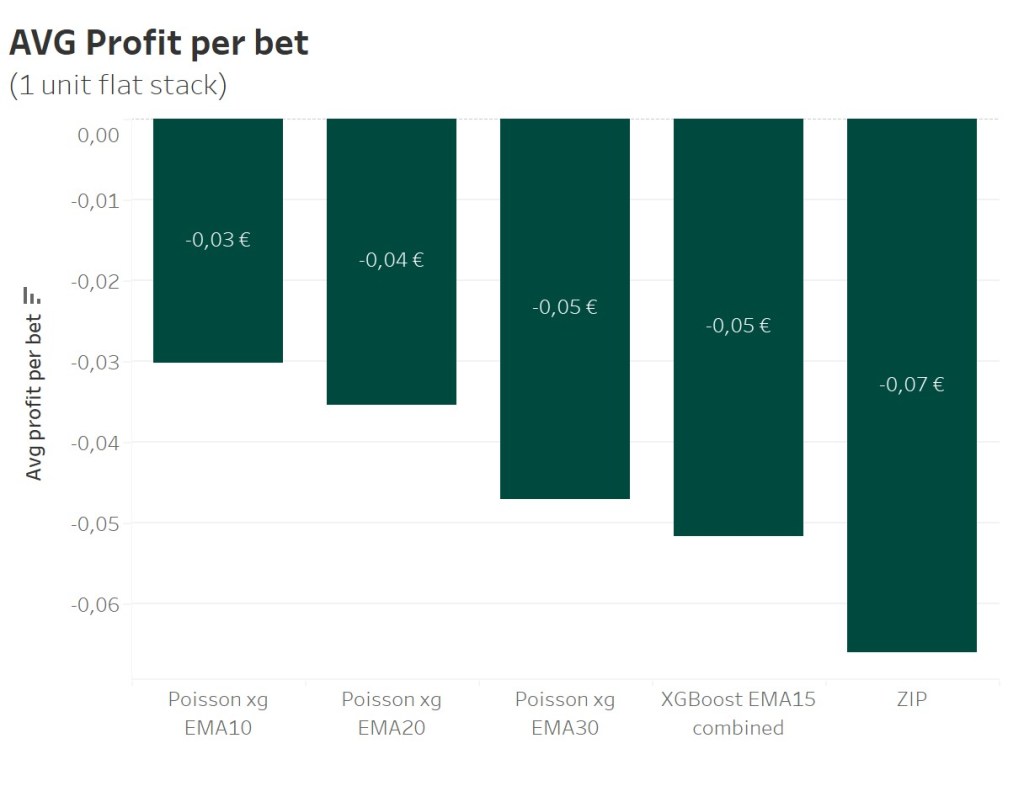Click the AVG Profit per bet title

point(158,43)
